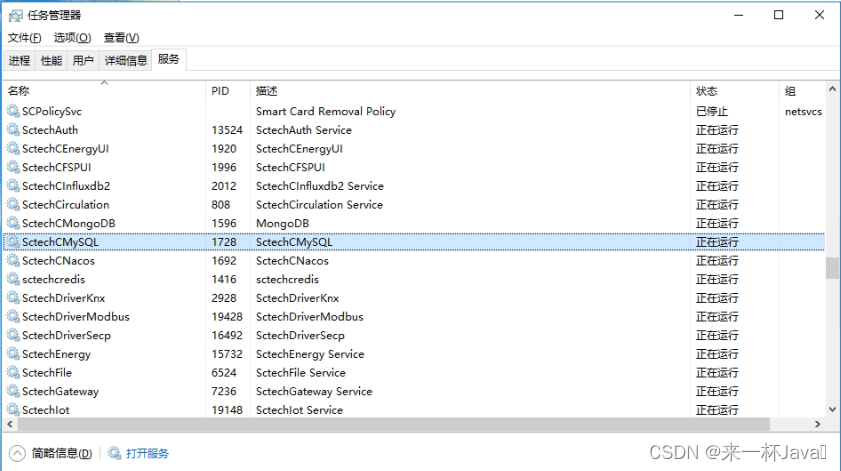Open the 文件(F) menu

(24, 38)
